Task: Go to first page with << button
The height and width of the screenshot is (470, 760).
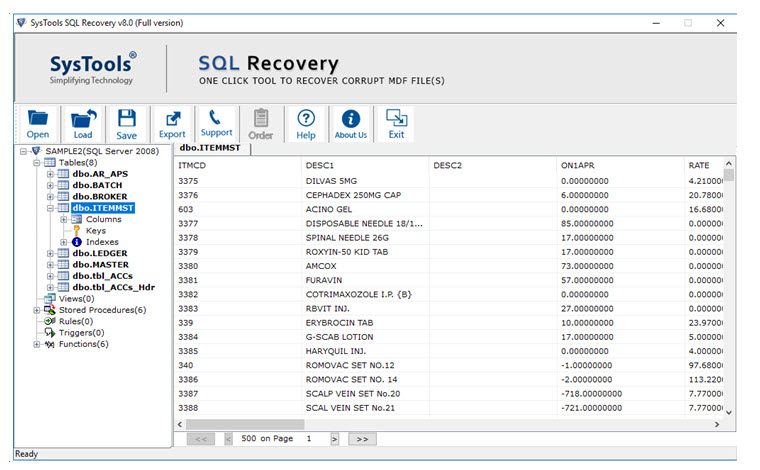Action: point(201,439)
